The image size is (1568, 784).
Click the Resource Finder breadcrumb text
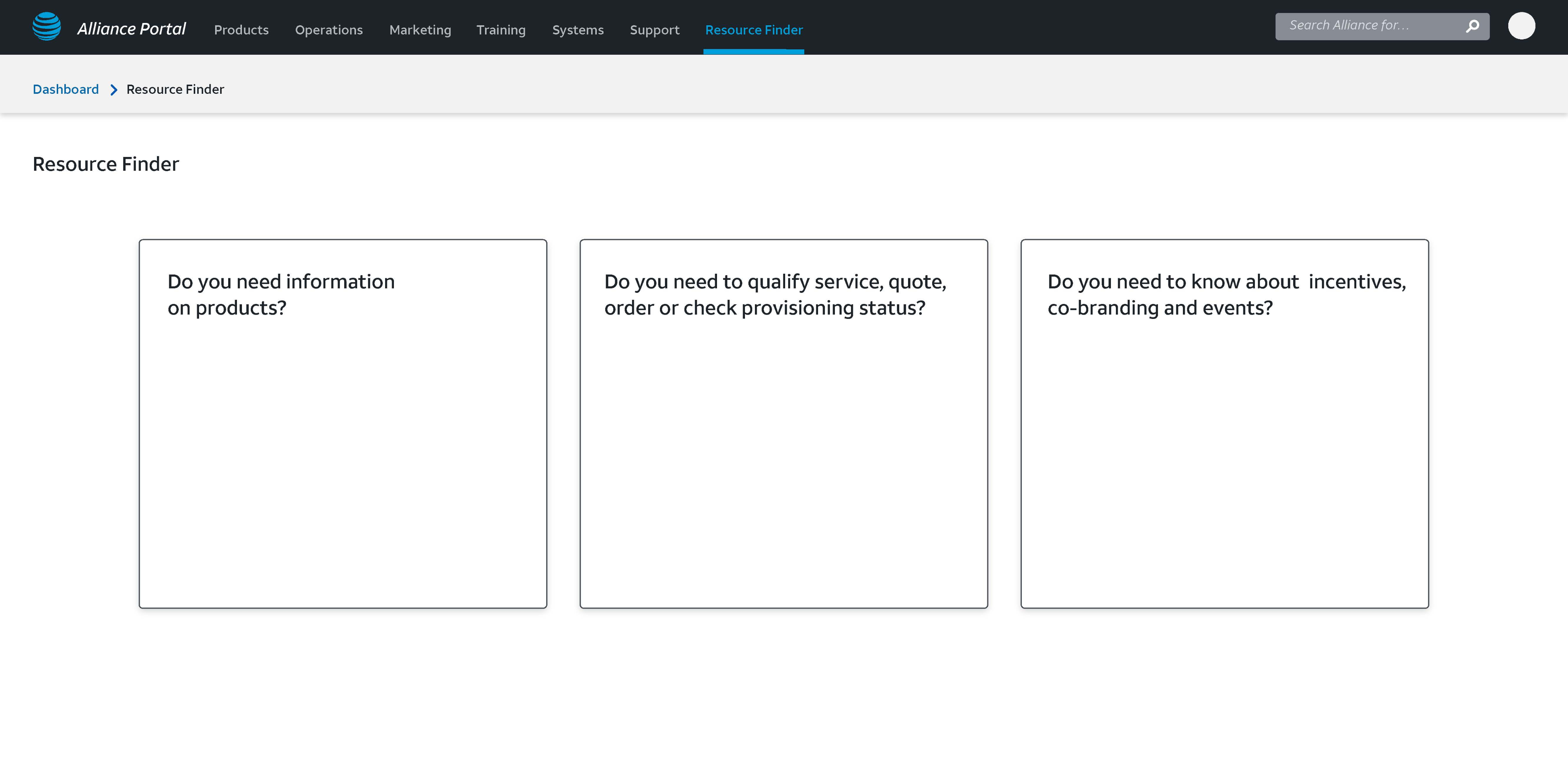point(175,90)
